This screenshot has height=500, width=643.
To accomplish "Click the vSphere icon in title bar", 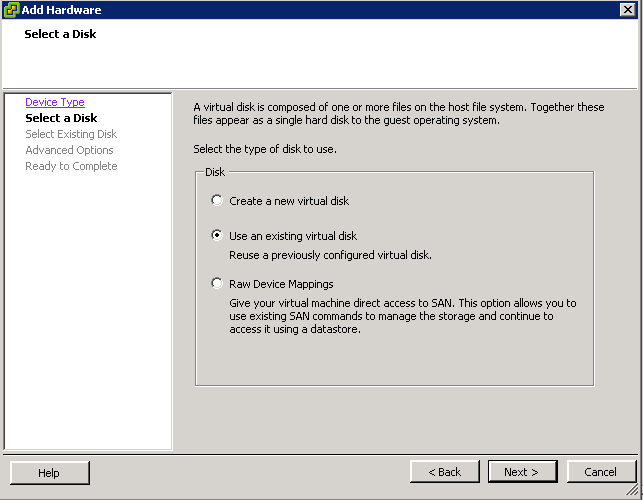I will pyautogui.click(x=11, y=10).
